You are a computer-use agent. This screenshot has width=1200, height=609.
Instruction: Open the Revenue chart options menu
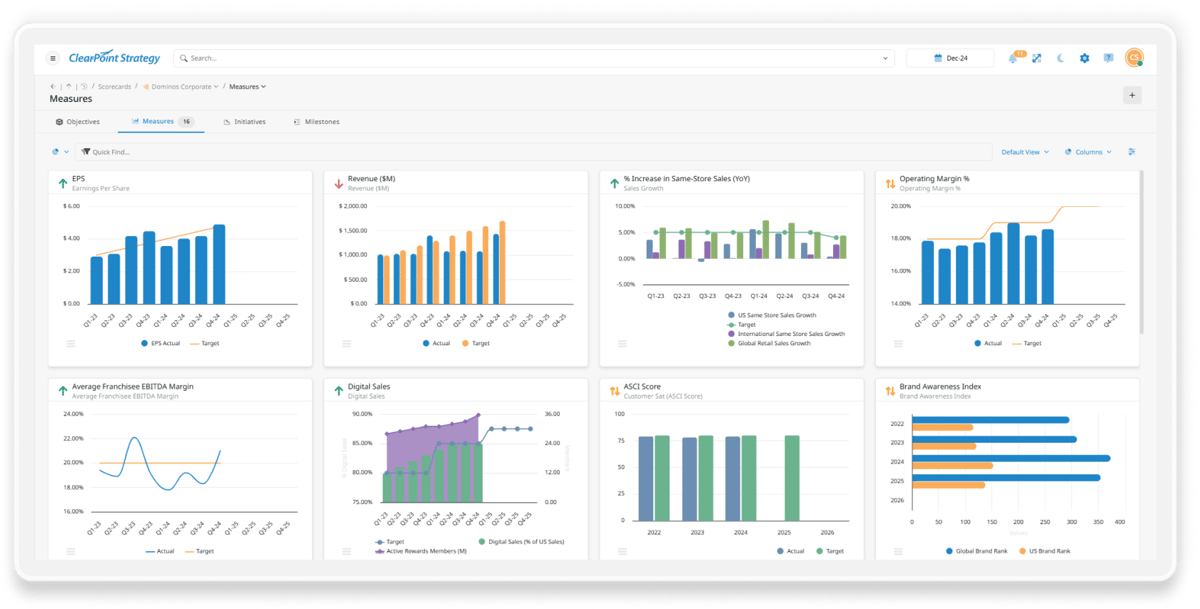(346, 344)
